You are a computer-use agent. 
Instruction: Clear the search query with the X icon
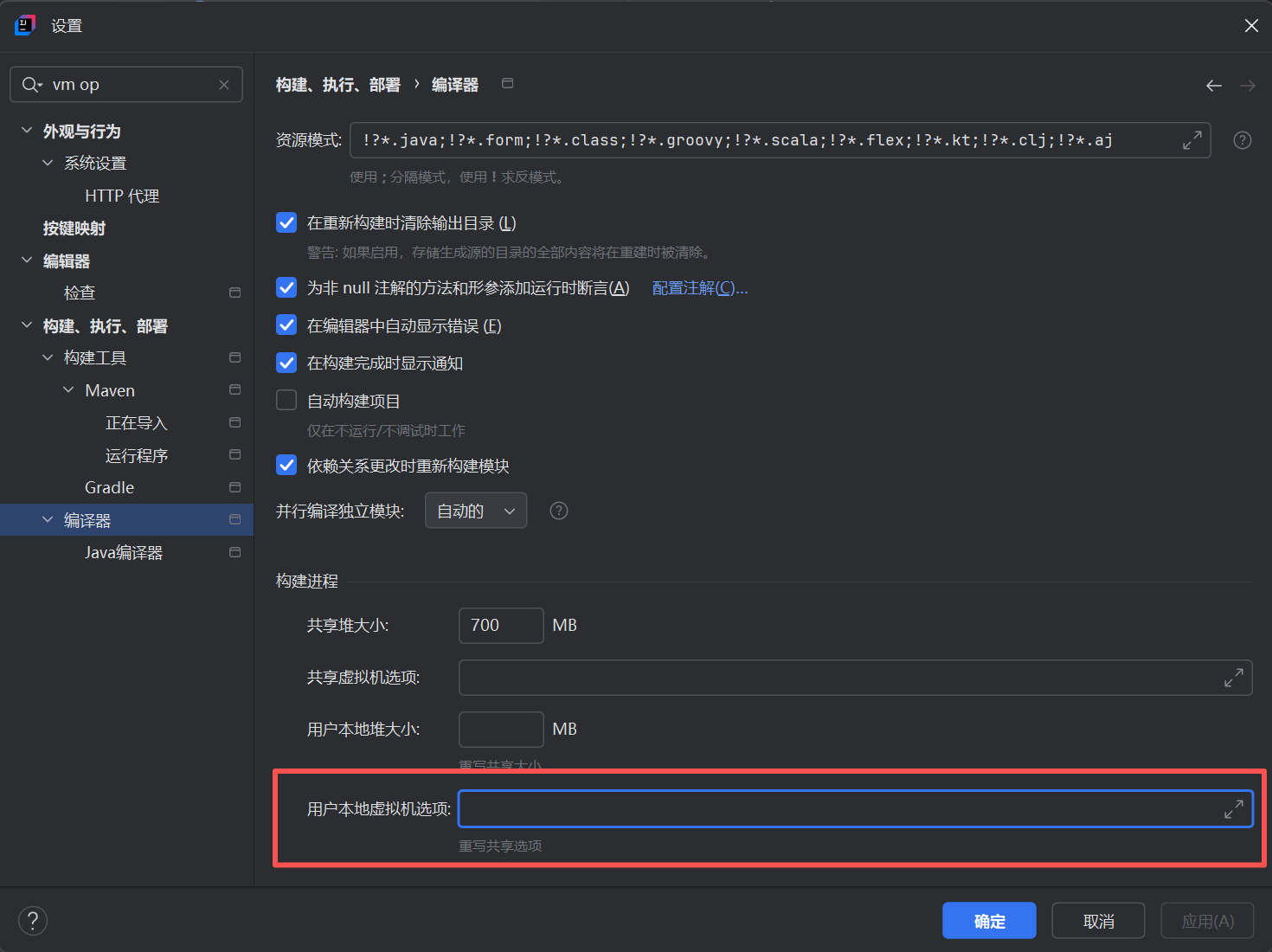click(224, 84)
